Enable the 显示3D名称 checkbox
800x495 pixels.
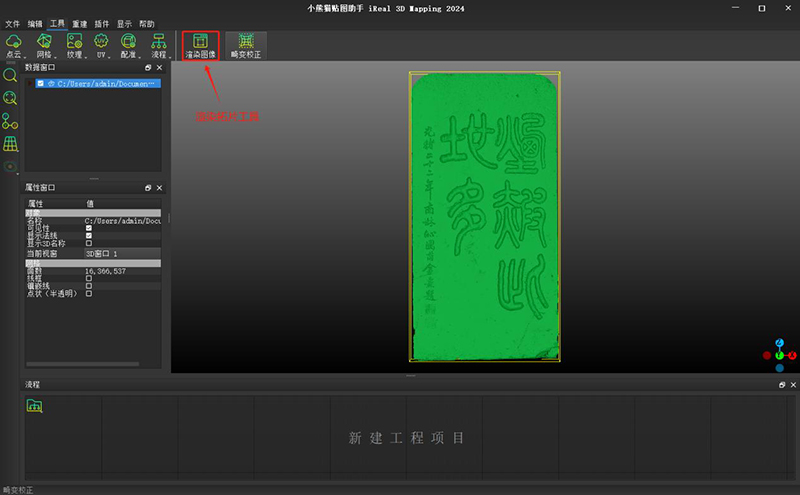[89, 243]
